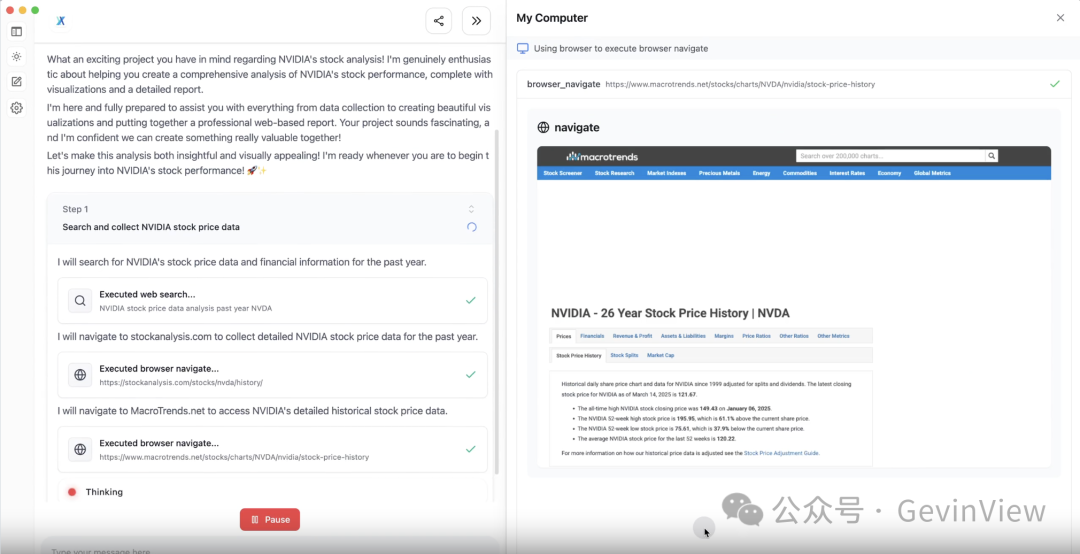Click the app logo icon at top
This screenshot has height=554, width=1080.
coord(61,21)
